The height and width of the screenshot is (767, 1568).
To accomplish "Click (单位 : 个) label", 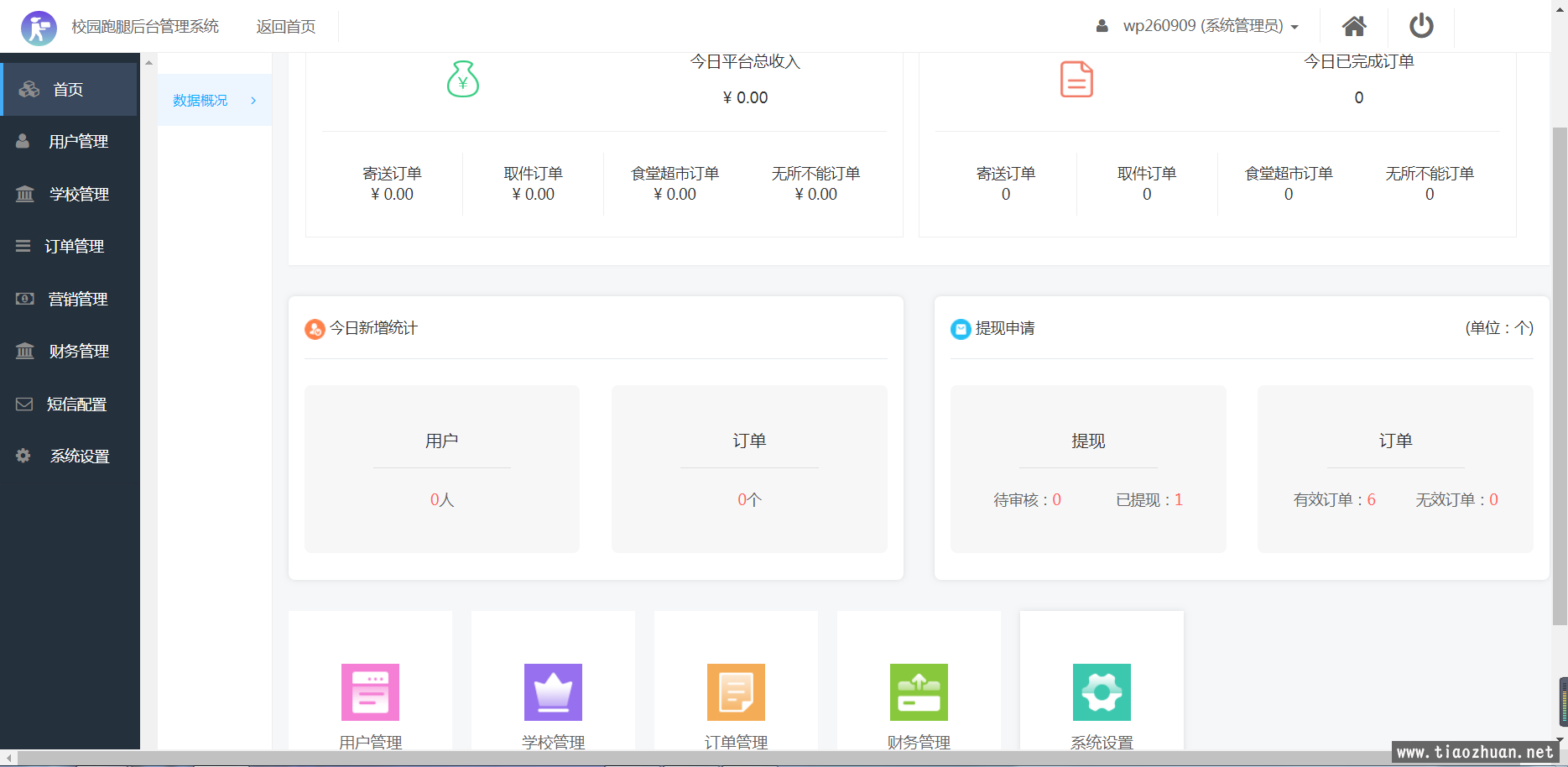I will click(1499, 328).
